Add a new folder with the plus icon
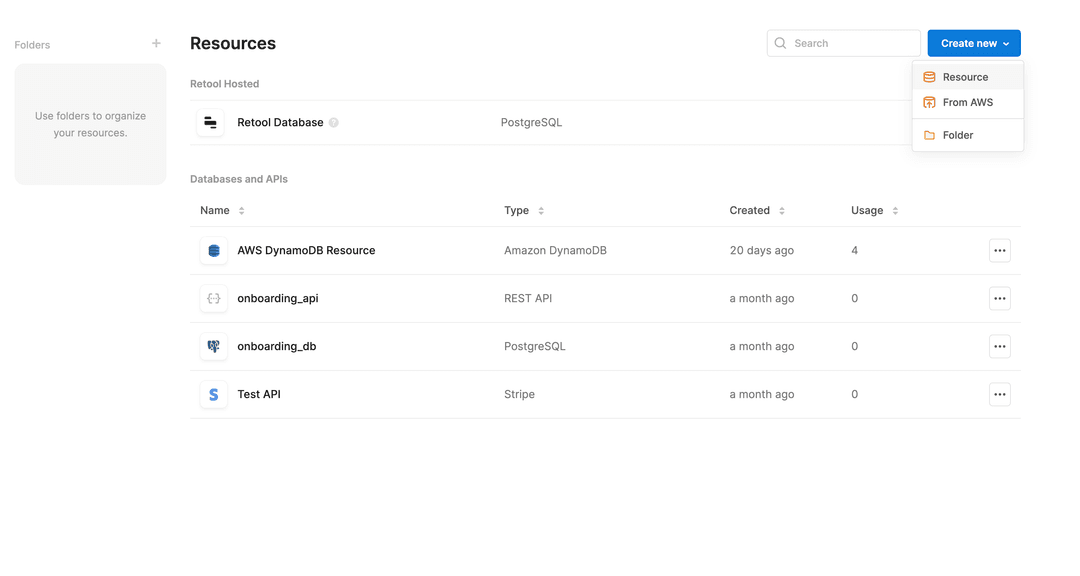 click(156, 43)
